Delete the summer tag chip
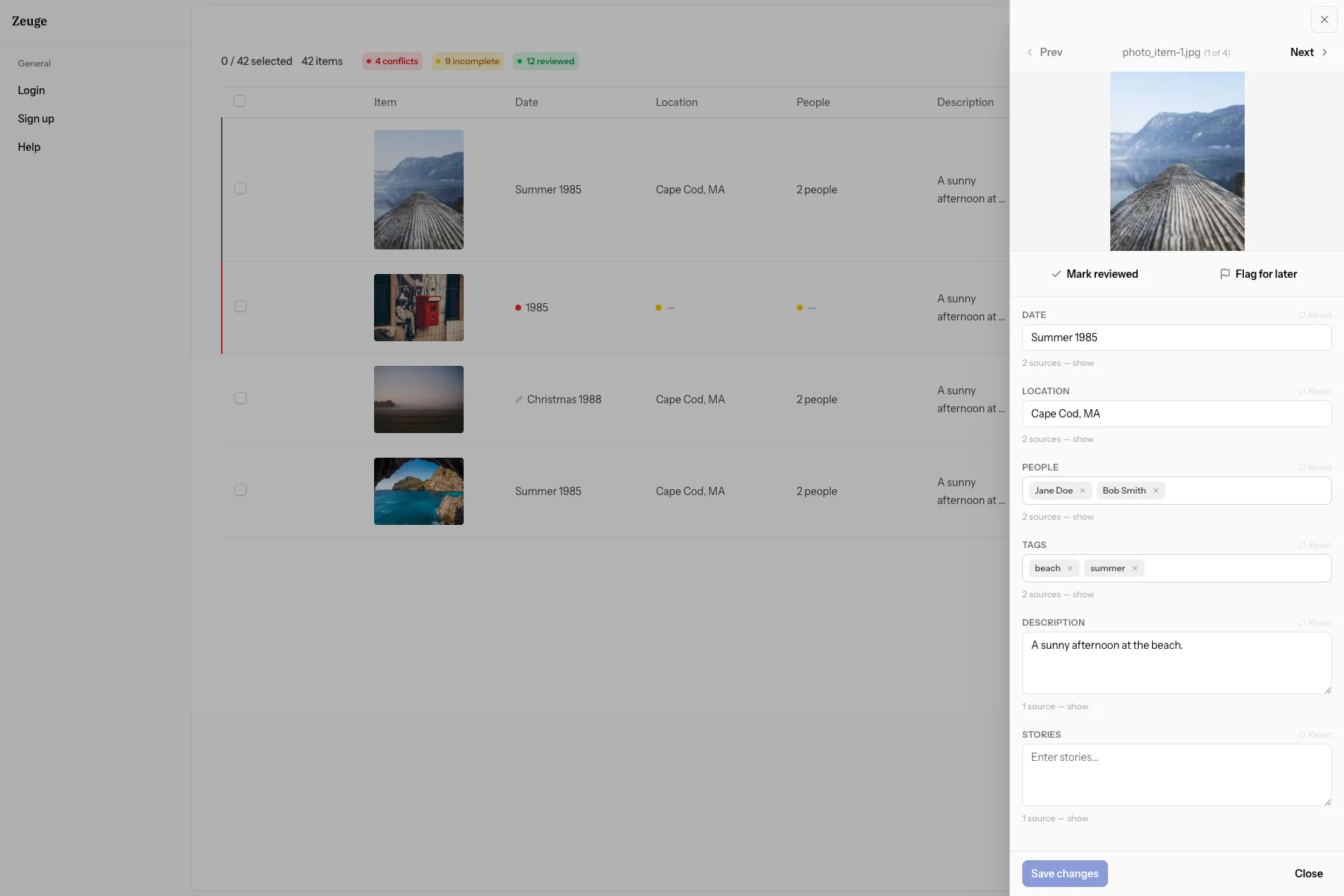 click(1135, 568)
